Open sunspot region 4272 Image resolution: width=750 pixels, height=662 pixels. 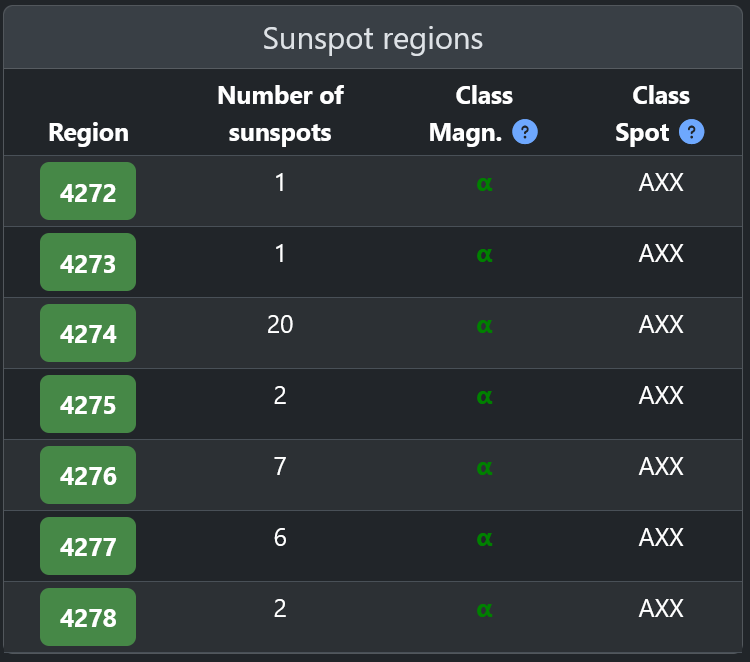(88, 192)
